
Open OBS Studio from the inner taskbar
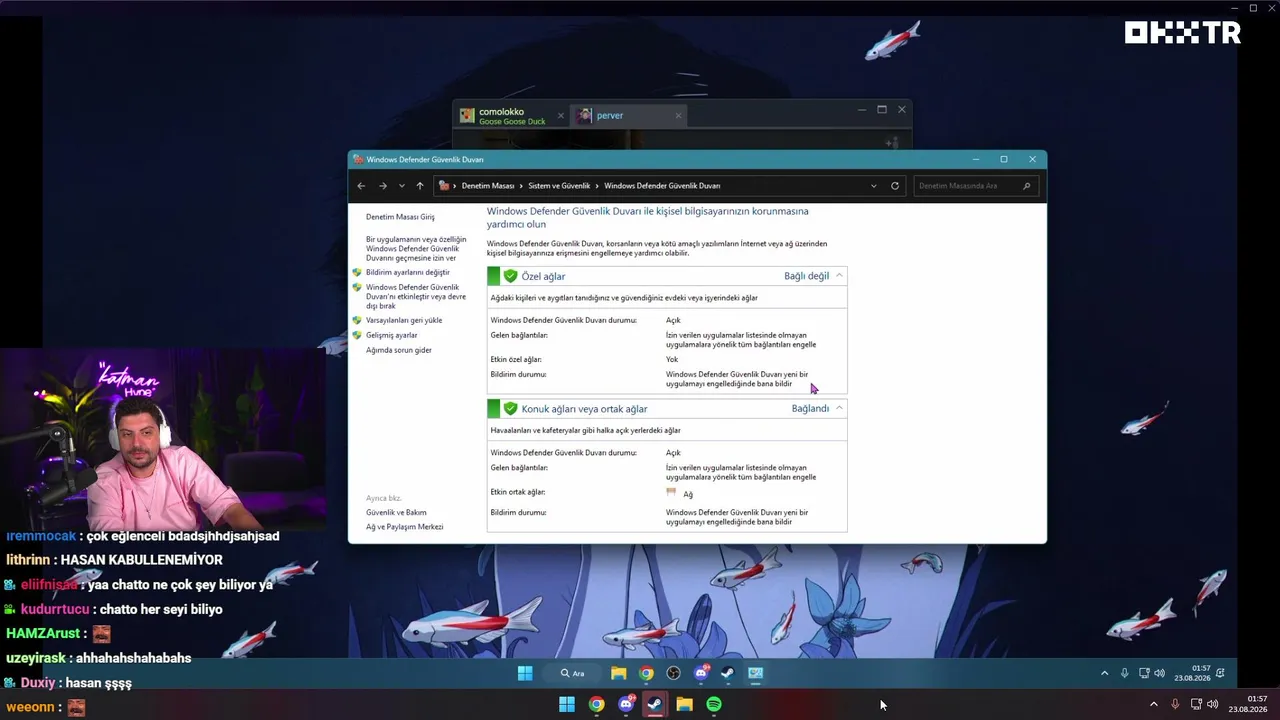click(x=674, y=673)
